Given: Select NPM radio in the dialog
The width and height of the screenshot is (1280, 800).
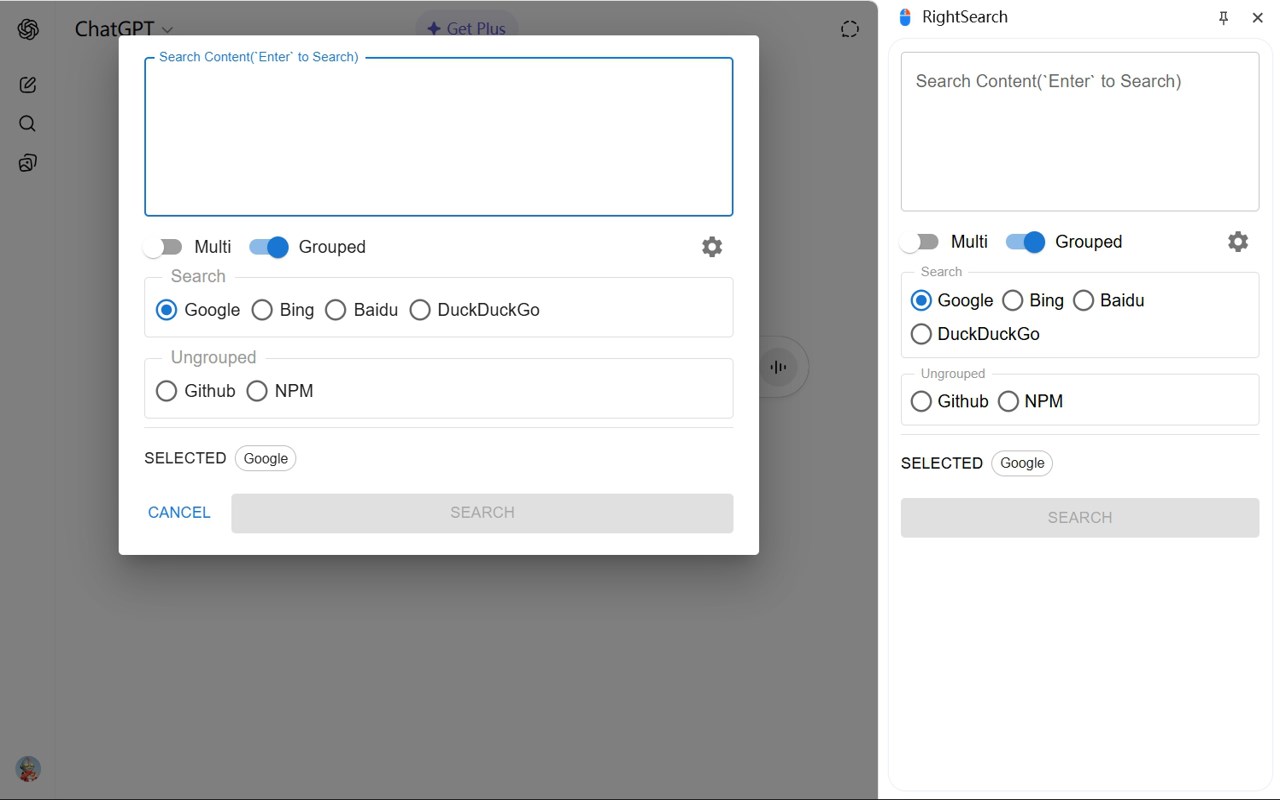Looking at the screenshot, I should click(257, 391).
